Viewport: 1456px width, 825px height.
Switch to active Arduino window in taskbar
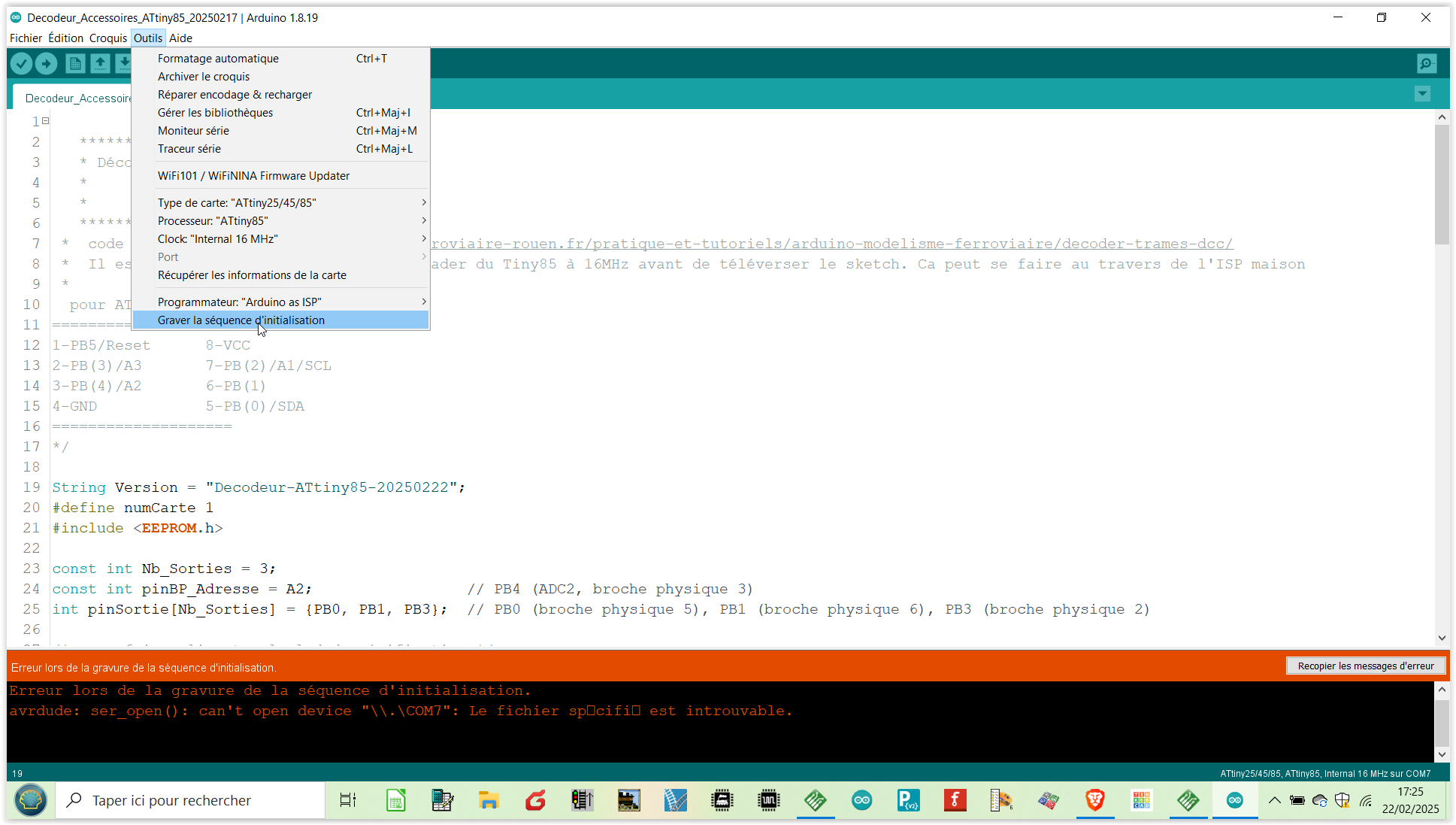[1234, 800]
